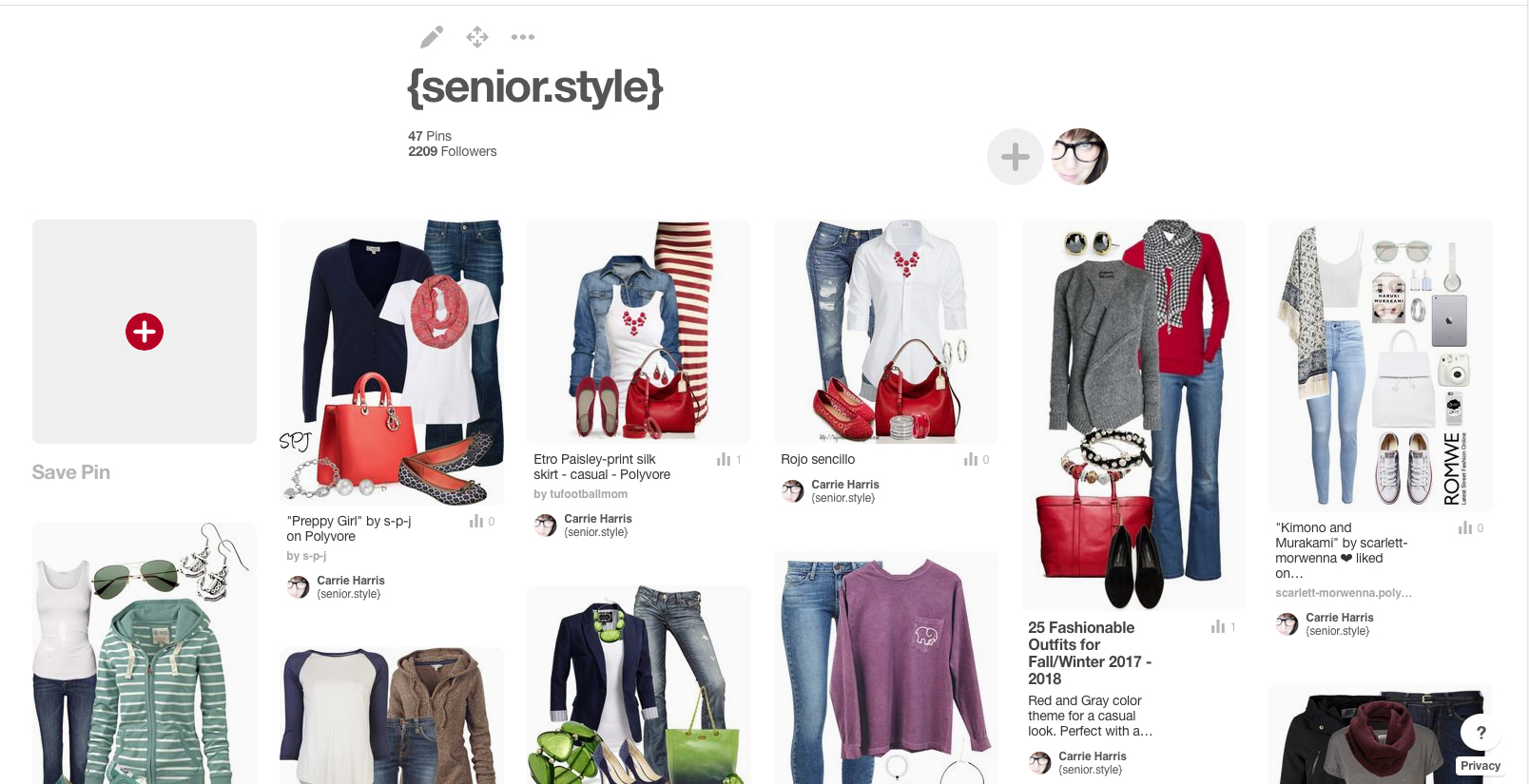Click the red plus Save Pin icon
This screenshot has height=784, width=1529.
145,332
